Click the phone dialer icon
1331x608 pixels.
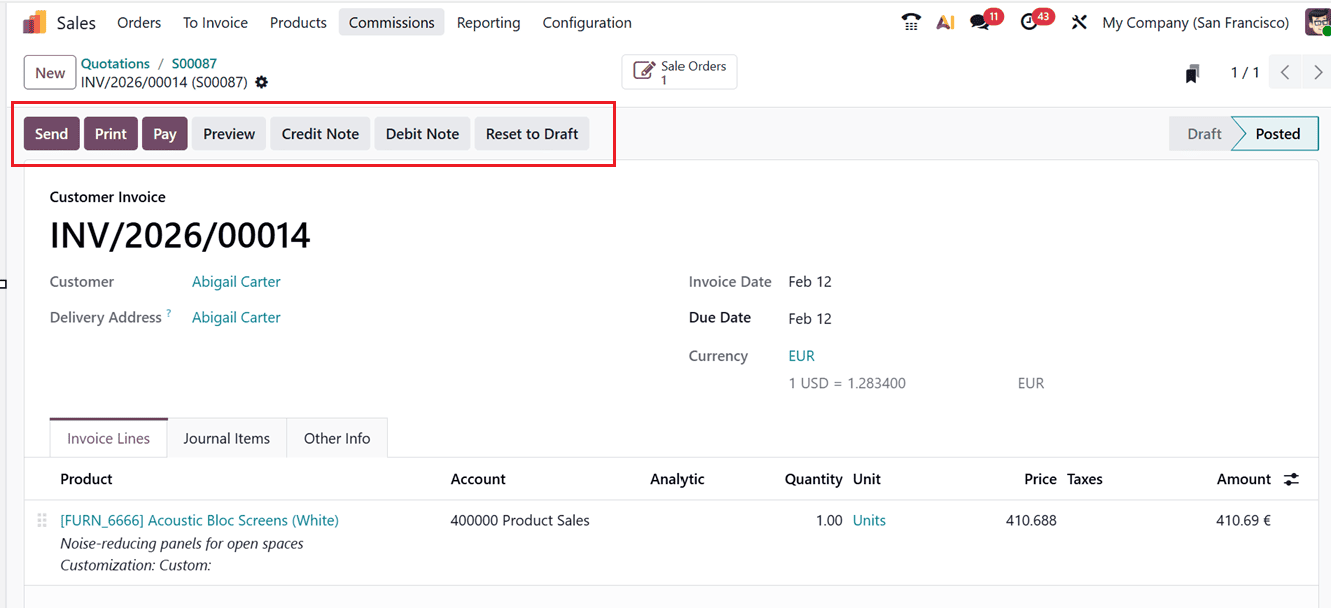tap(910, 21)
